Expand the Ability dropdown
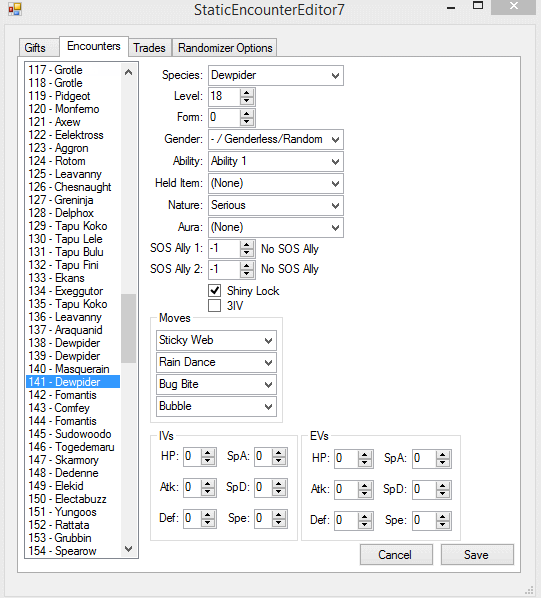 336,161
